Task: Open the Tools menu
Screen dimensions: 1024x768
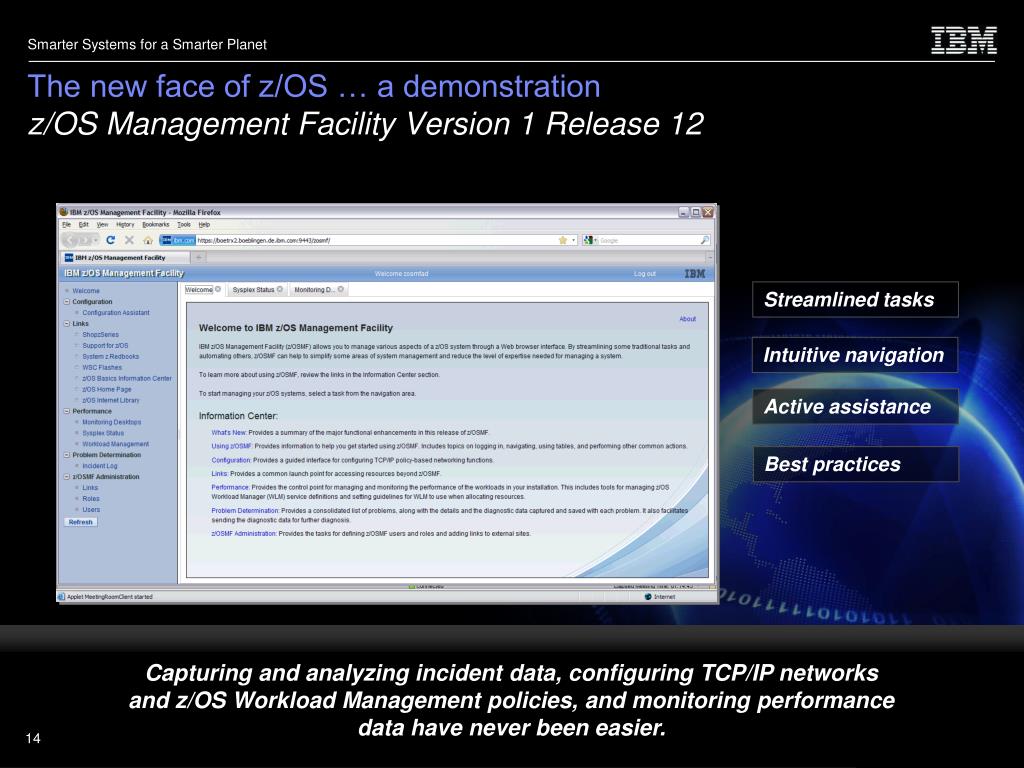Action: 184,225
